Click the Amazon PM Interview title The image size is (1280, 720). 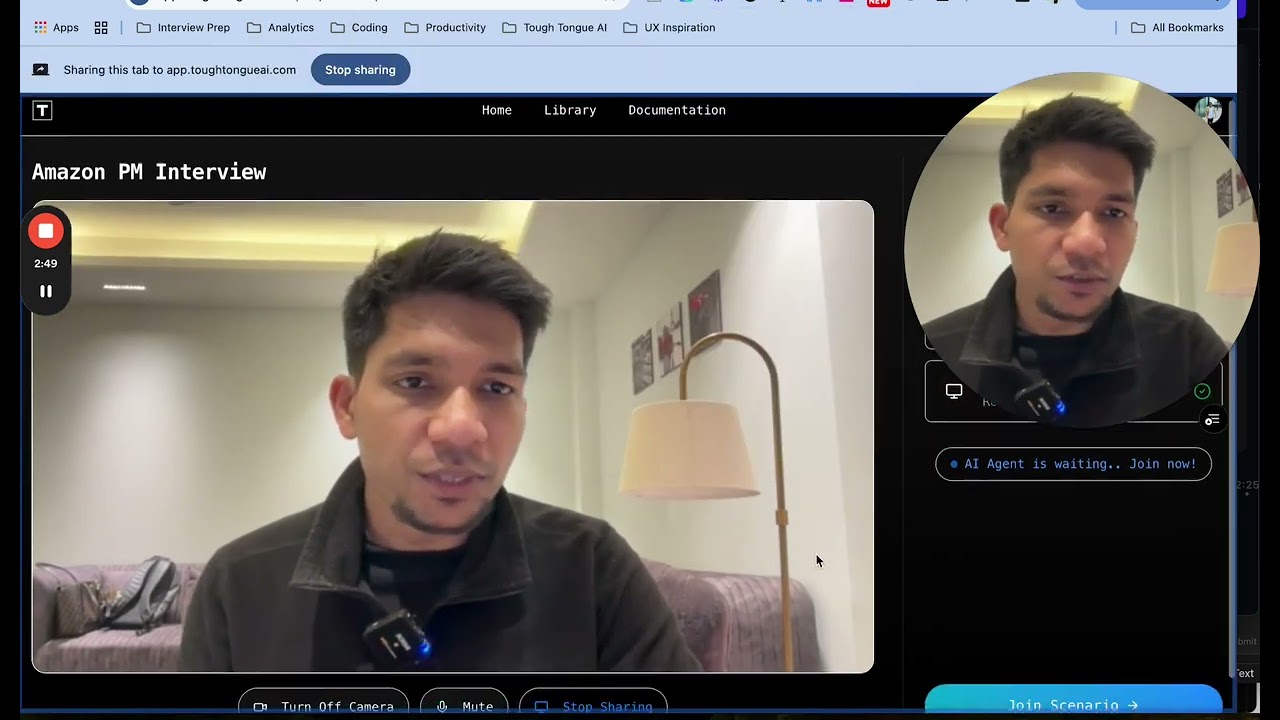click(149, 172)
